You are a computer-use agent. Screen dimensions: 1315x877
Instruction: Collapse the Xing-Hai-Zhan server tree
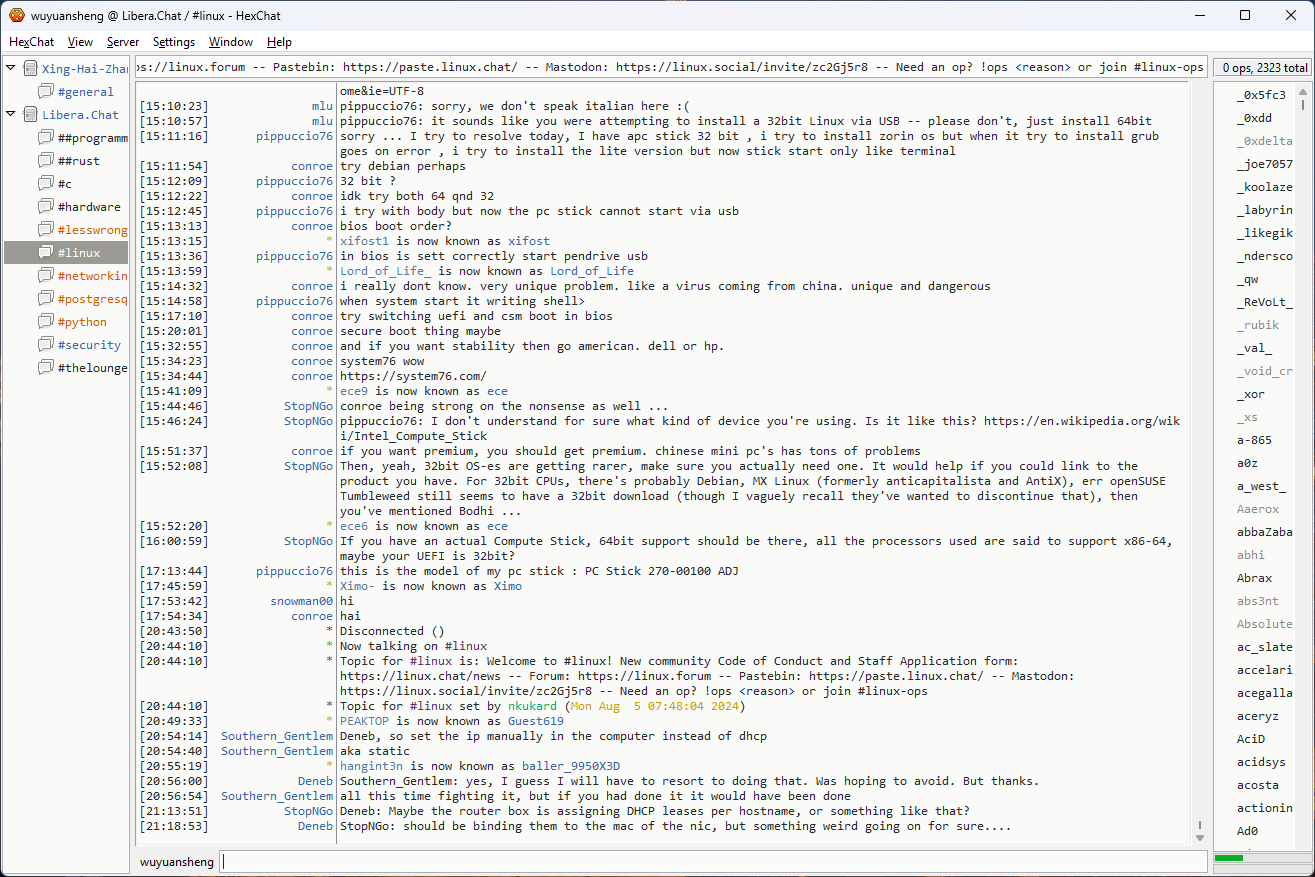click(11, 68)
